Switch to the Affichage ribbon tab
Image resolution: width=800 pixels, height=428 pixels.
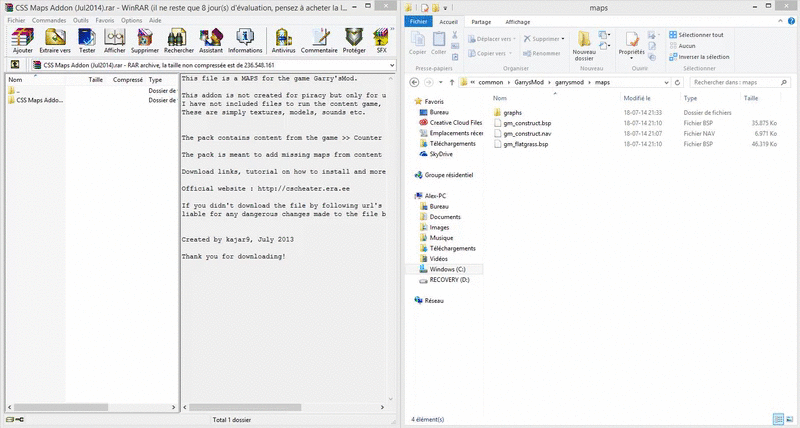(x=517, y=22)
